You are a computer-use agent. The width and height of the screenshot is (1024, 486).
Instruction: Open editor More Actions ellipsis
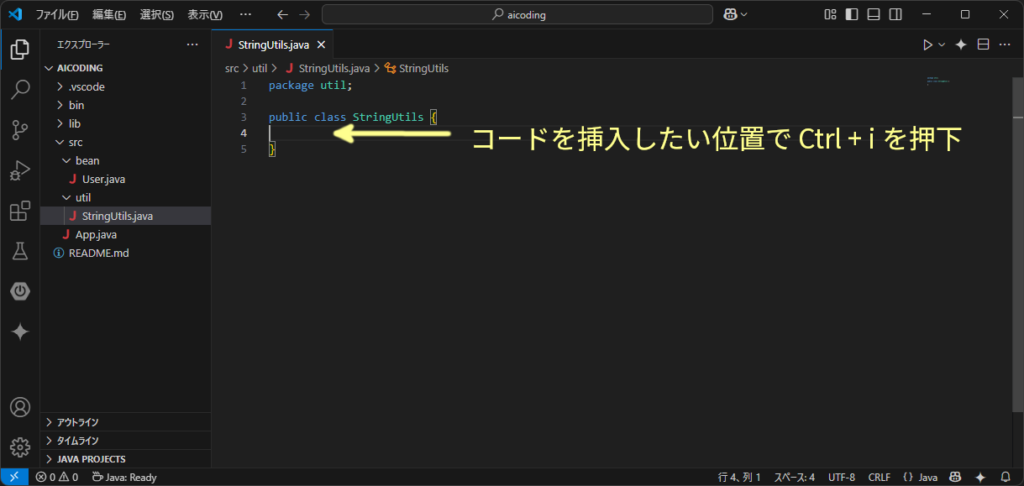(1004, 44)
